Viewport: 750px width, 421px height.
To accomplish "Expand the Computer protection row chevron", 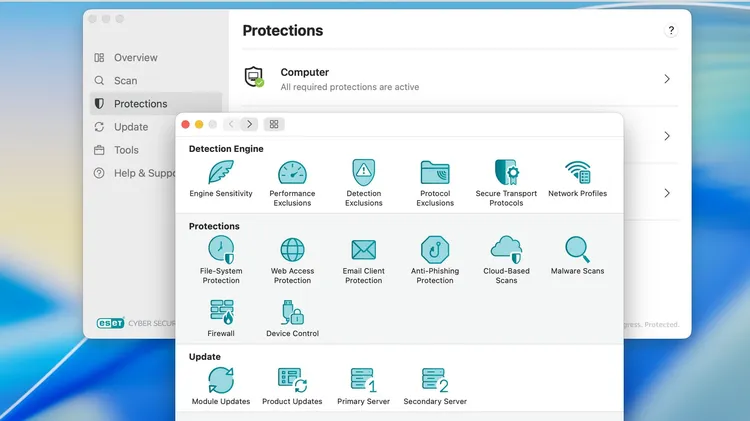I will point(667,79).
